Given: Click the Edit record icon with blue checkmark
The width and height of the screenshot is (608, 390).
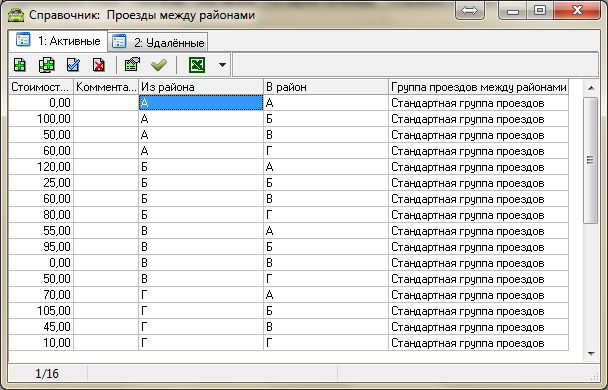Looking at the screenshot, I should click(x=73, y=65).
